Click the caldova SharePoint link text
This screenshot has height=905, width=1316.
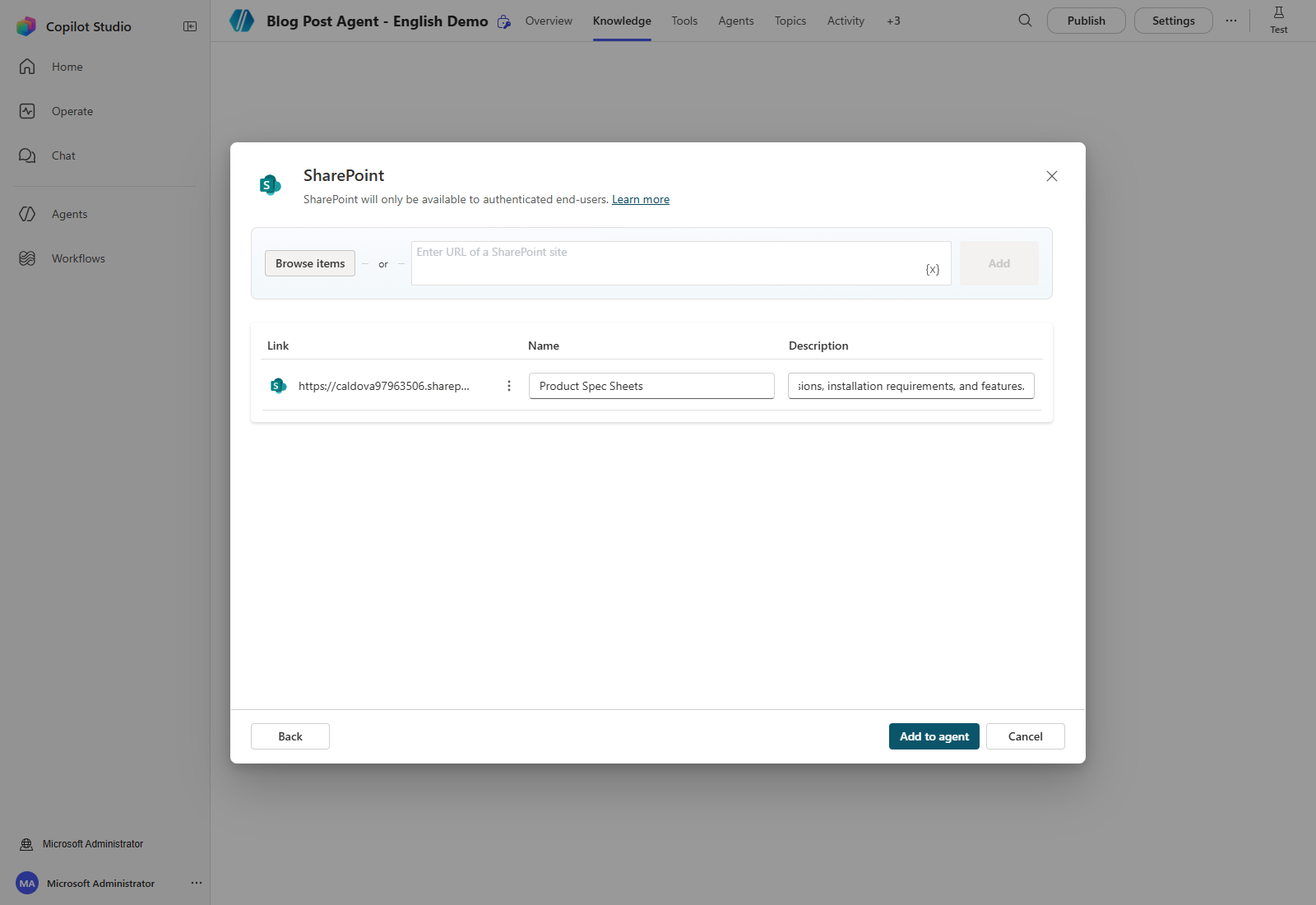click(x=384, y=386)
